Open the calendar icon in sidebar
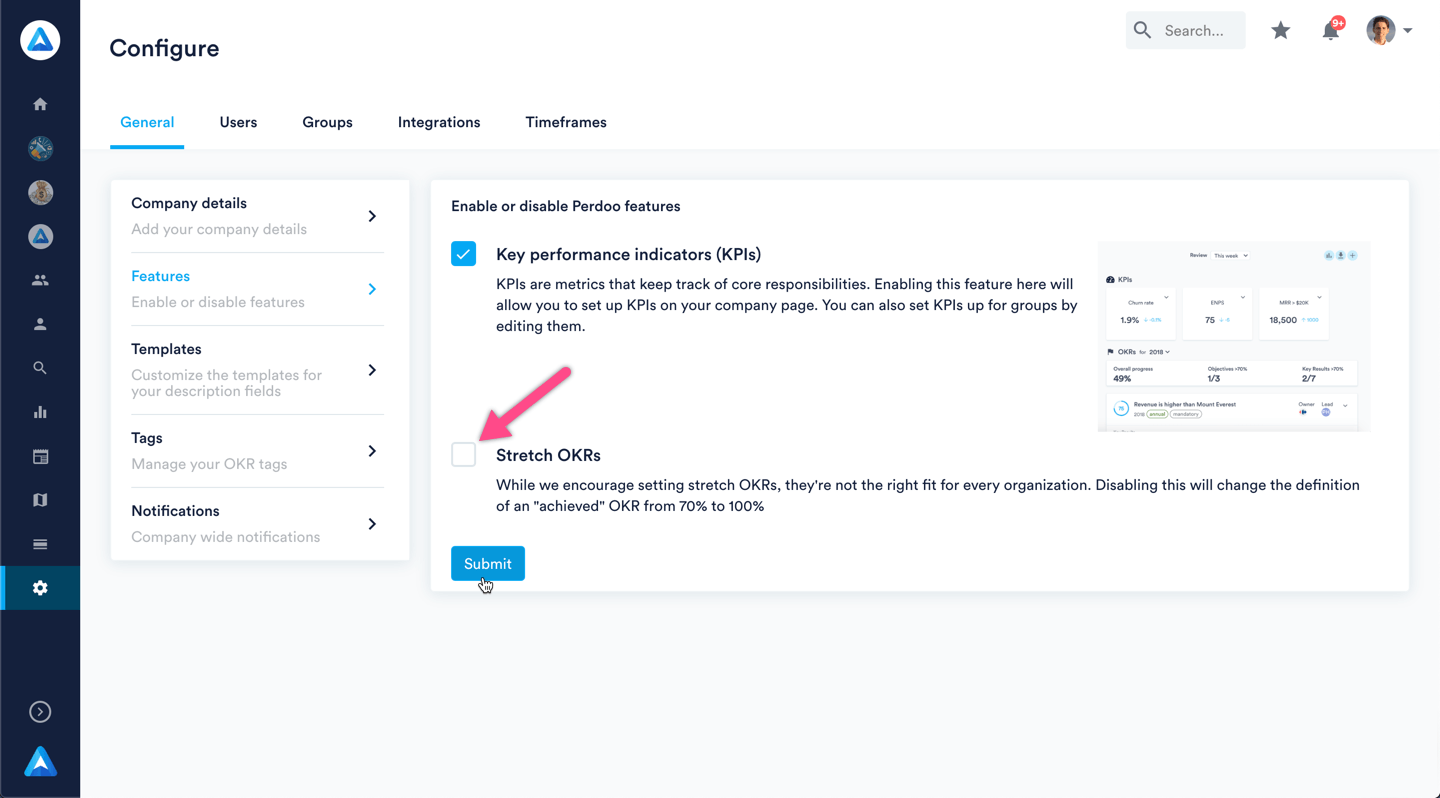1440x798 pixels. pos(40,456)
